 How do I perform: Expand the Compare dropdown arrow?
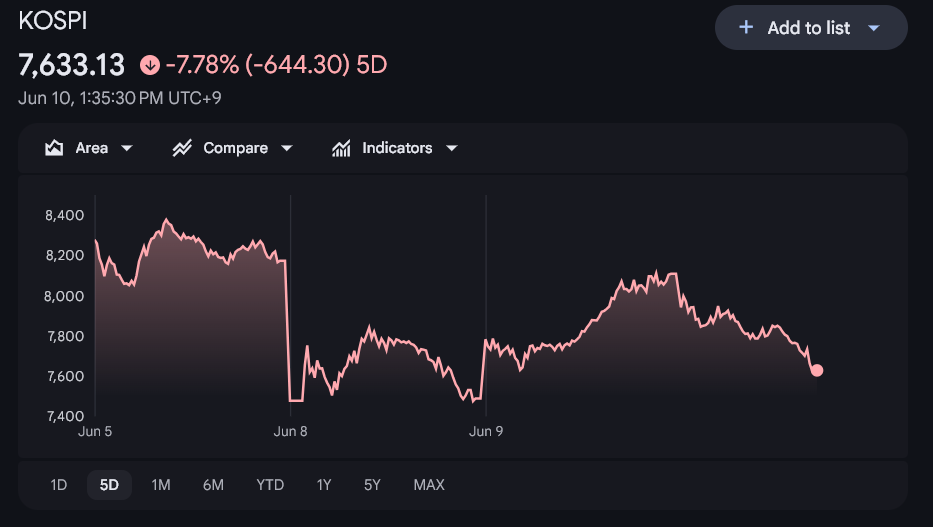click(x=287, y=148)
